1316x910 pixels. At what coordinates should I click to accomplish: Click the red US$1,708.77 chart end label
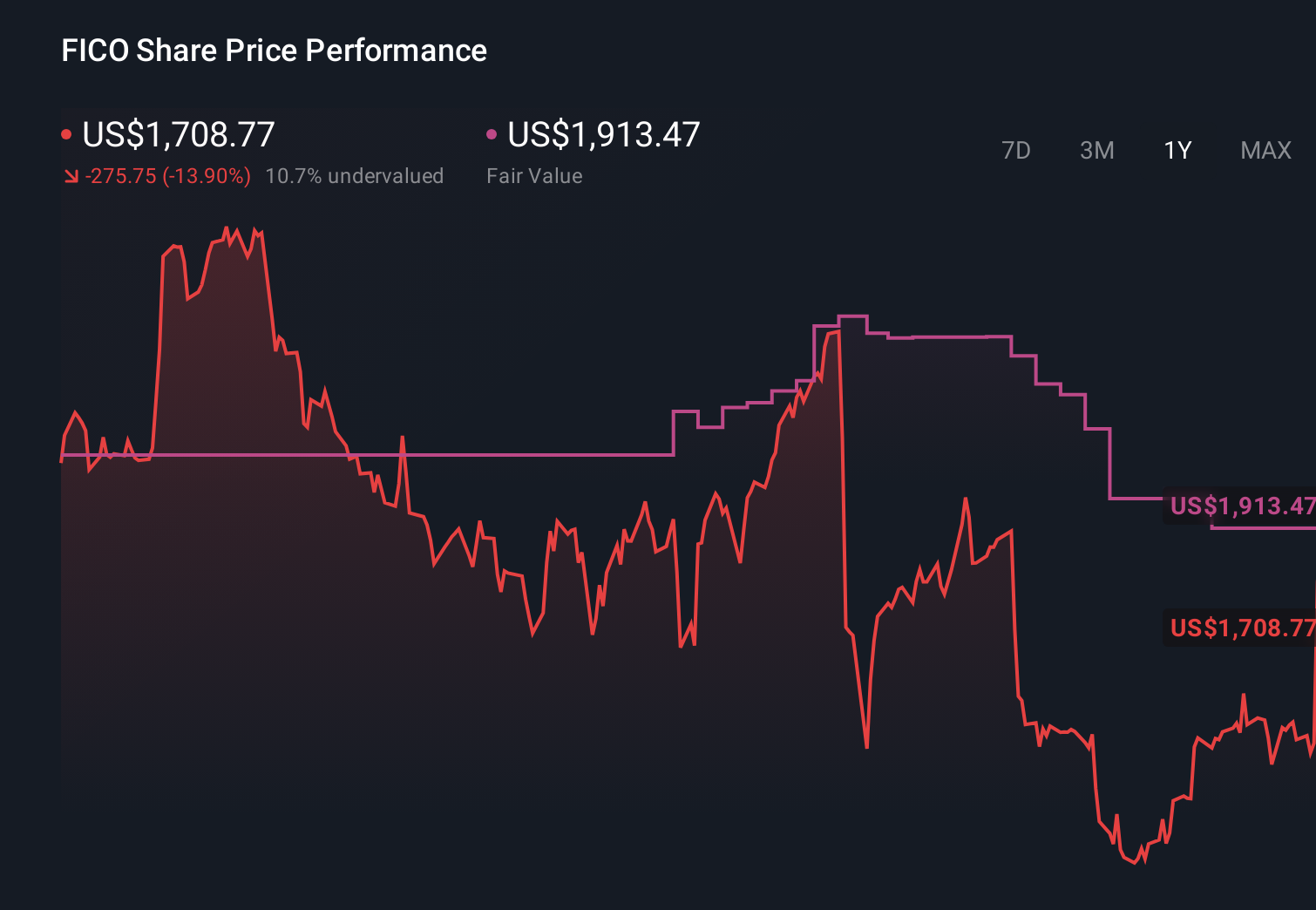(x=1241, y=628)
